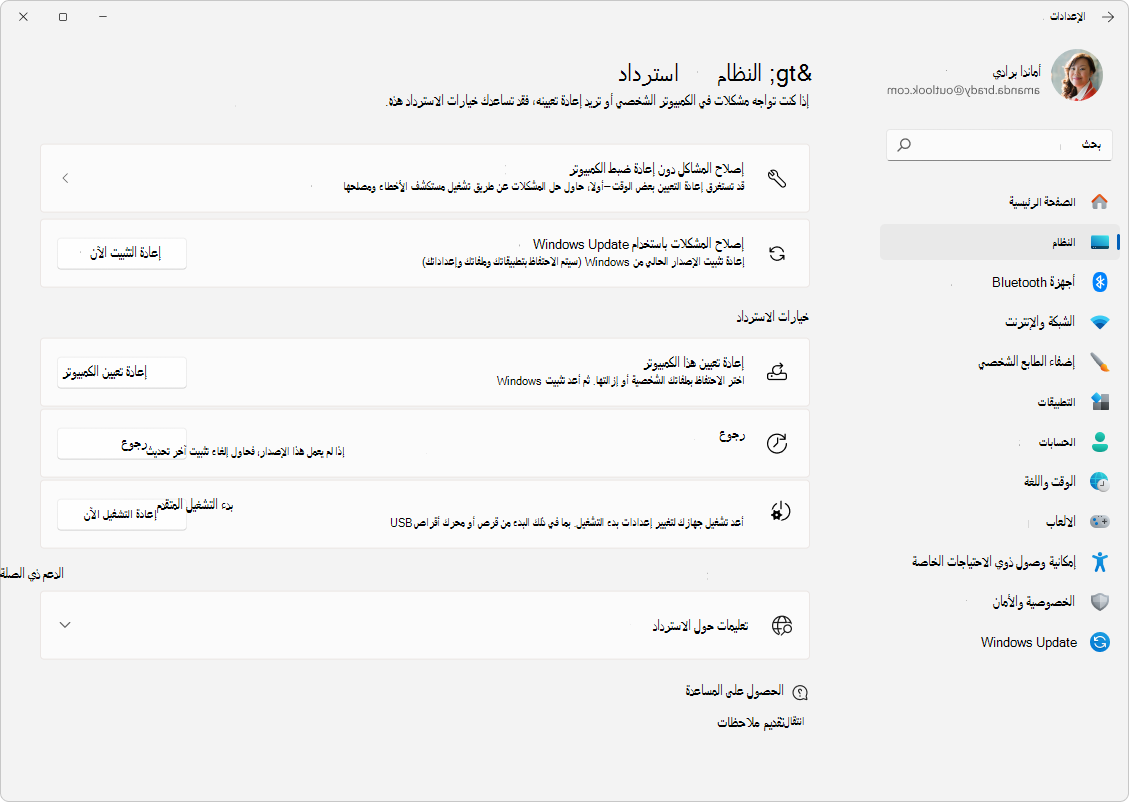Open the Apps section icon

click(1100, 402)
